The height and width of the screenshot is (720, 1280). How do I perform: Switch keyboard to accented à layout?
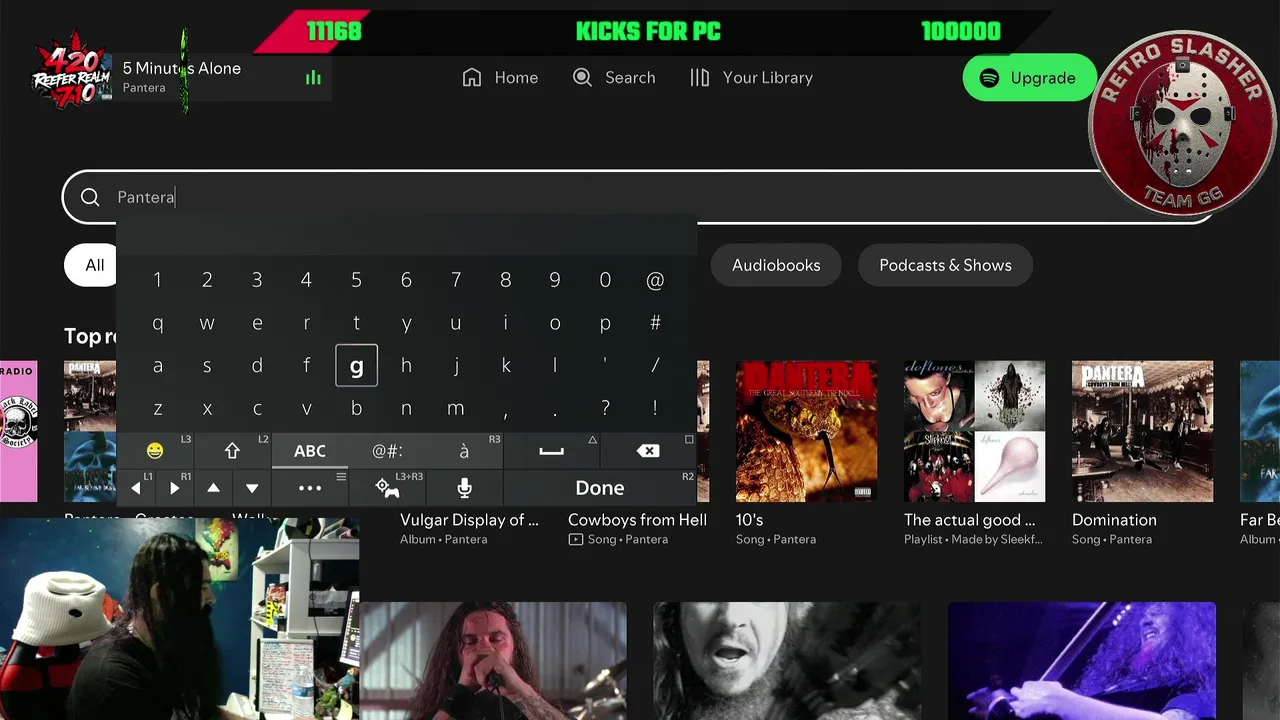[x=464, y=451]
